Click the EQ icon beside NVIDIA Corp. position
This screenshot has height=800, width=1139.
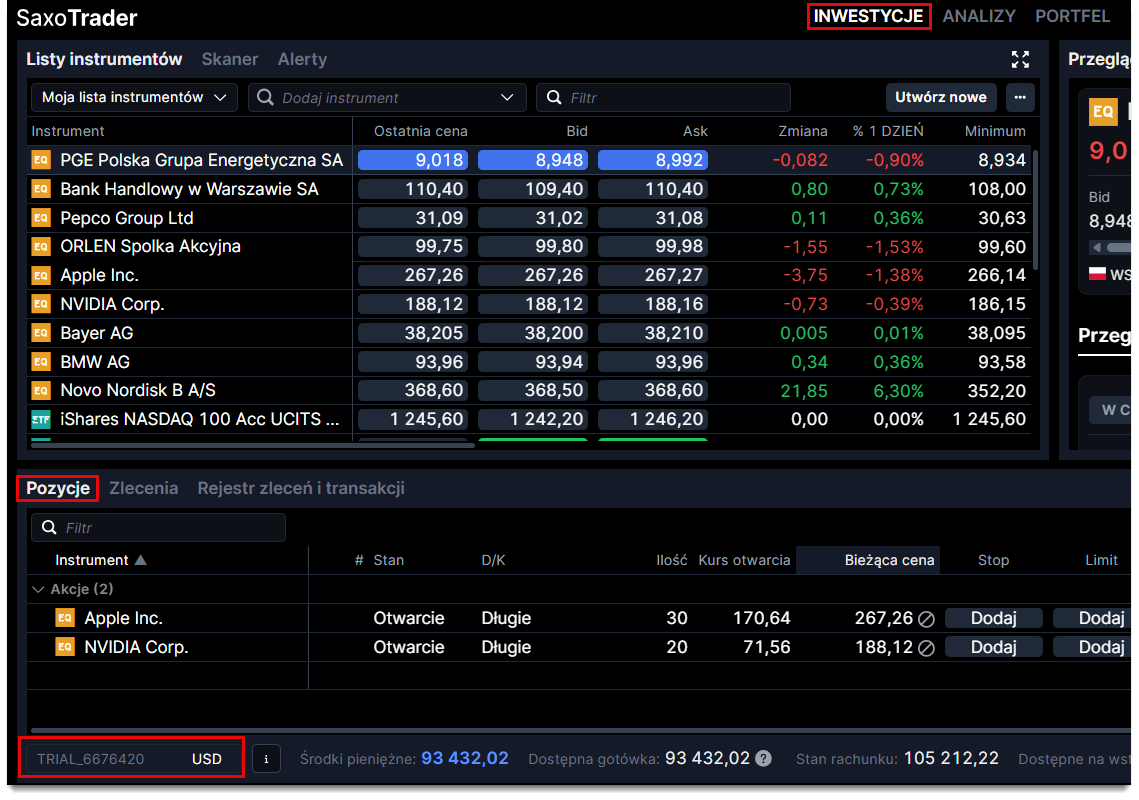(65, 647)
